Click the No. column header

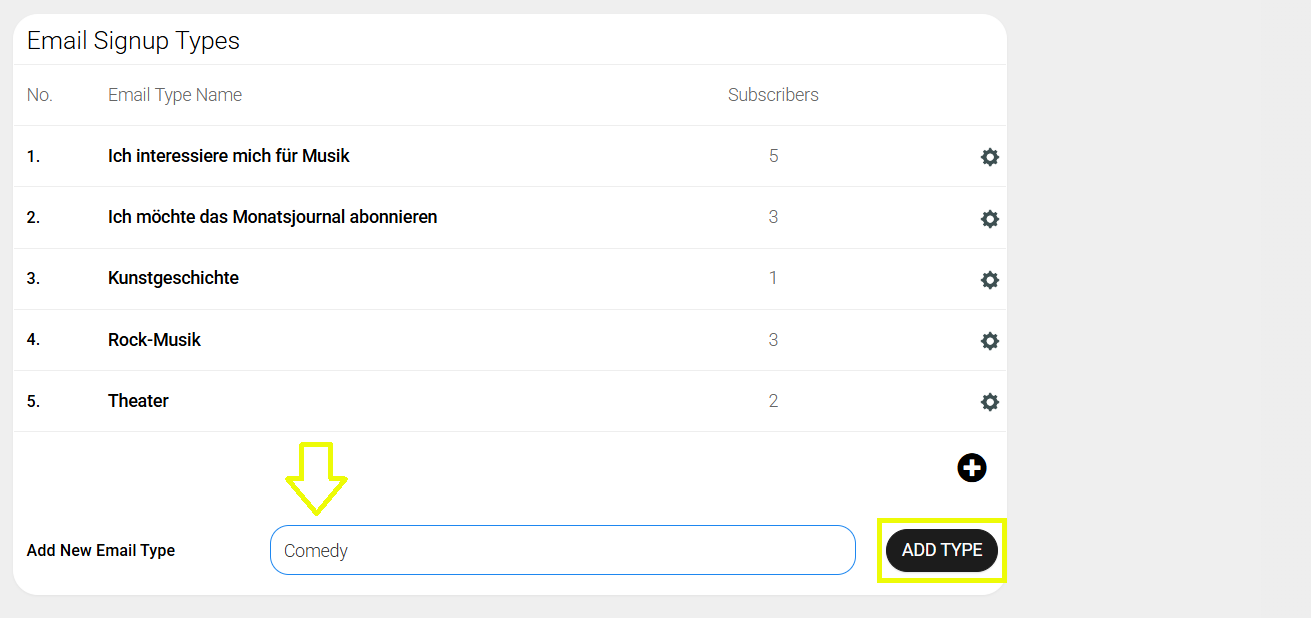point(40,95)
